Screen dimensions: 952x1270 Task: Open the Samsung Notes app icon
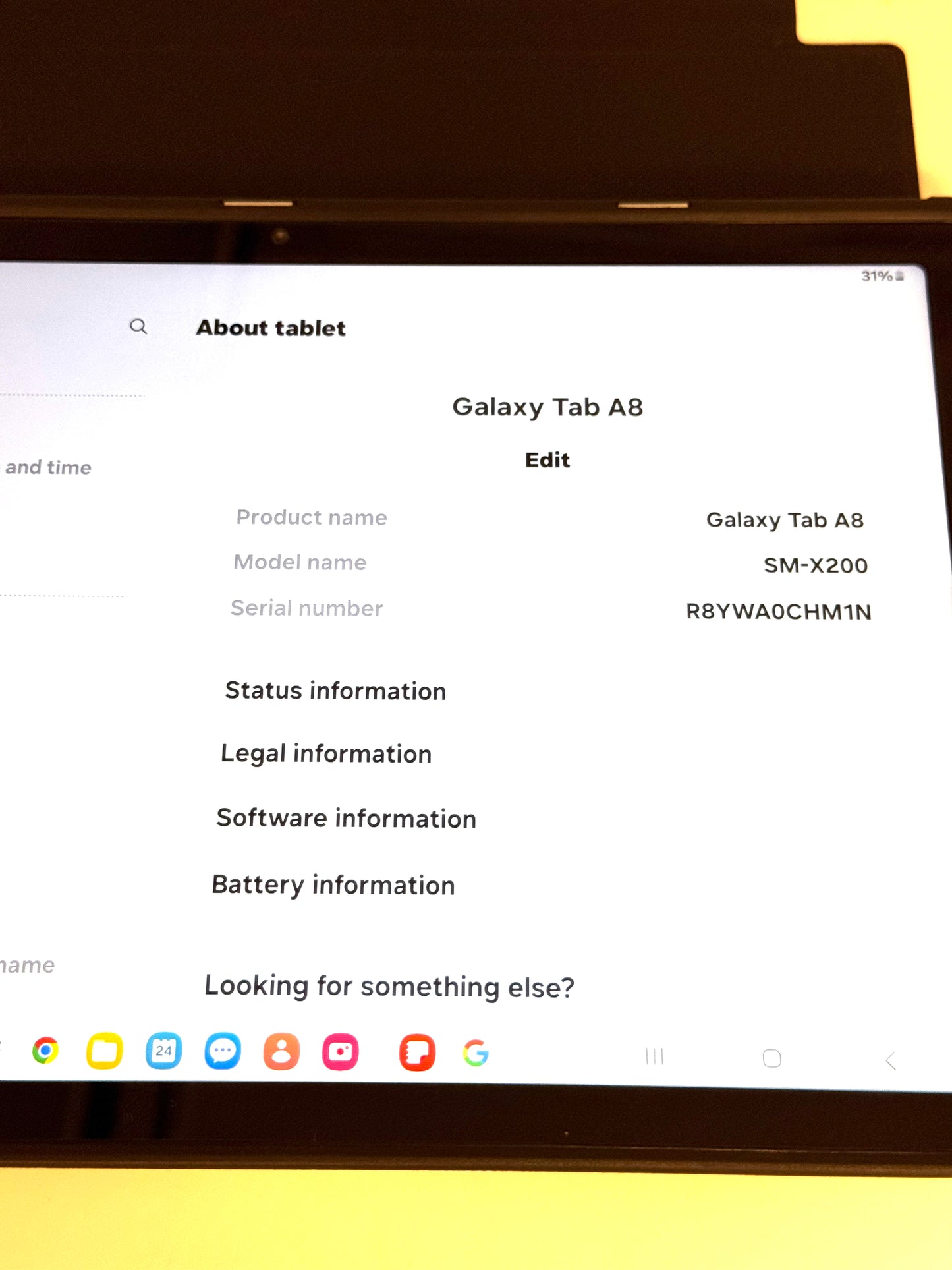pyautogui.click(x=417, y=1053)
